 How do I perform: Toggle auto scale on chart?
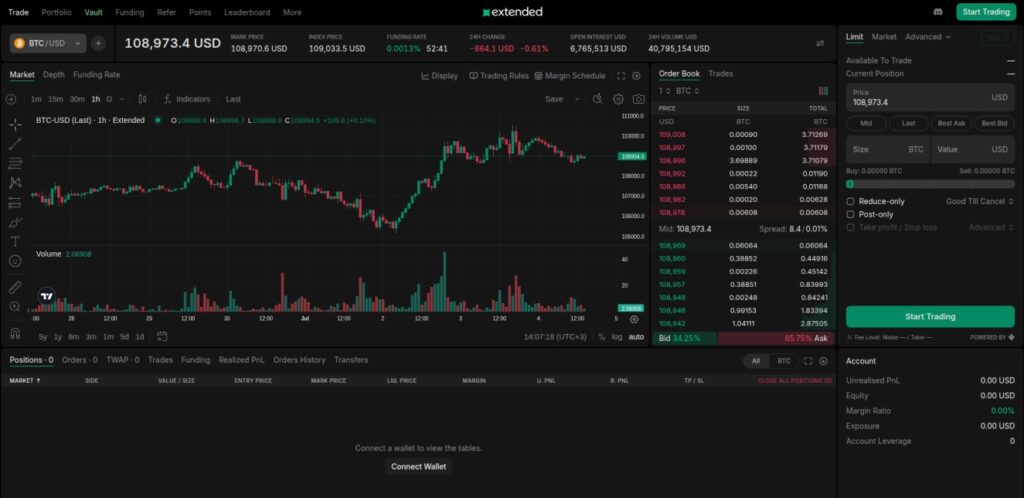pyautogui.click(x=636, y=337)
